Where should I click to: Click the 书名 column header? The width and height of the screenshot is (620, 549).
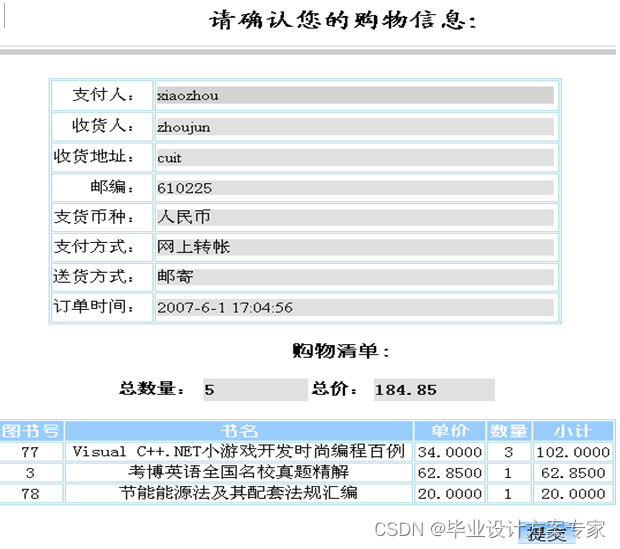[x=239, y=431]
